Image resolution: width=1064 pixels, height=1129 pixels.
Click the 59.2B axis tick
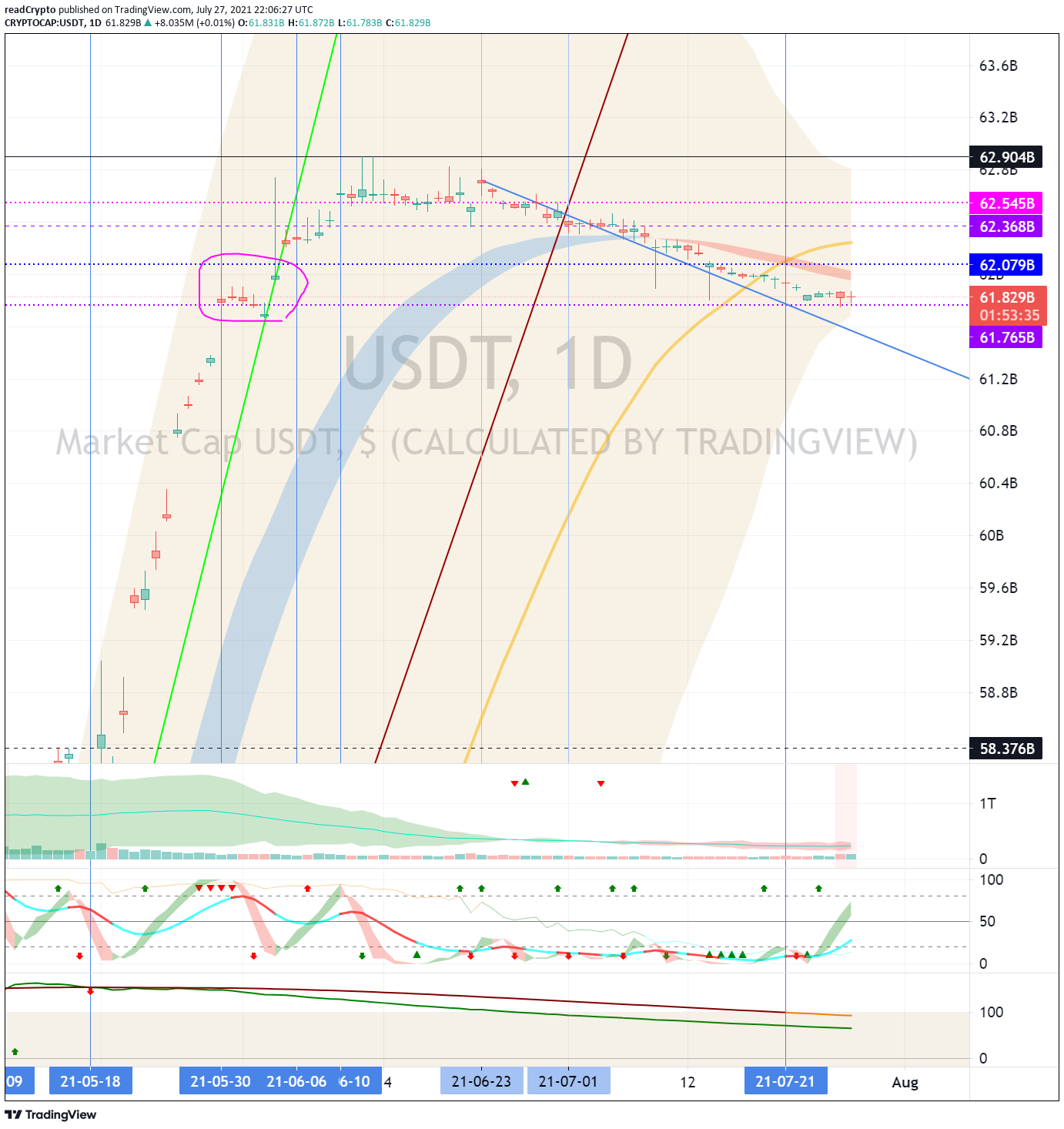click(998, 640)
